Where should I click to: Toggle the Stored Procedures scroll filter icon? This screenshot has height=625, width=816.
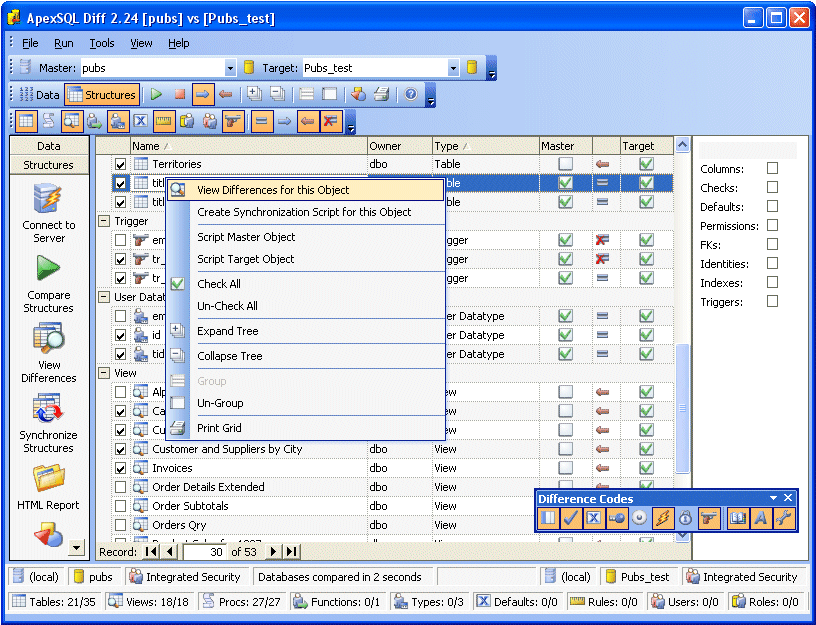pos(48,122)
